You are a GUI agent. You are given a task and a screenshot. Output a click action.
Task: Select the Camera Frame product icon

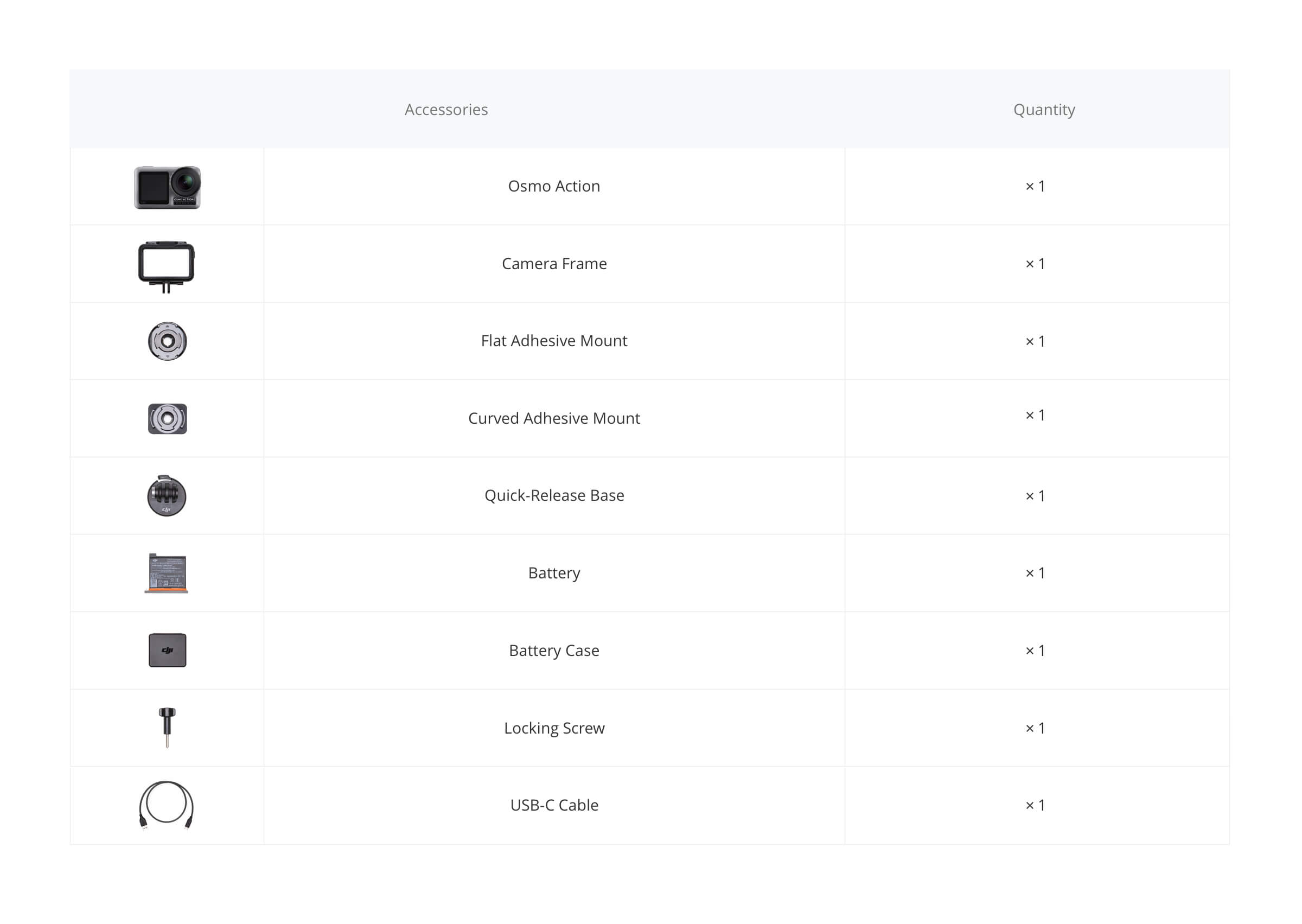tap(167, 267)
